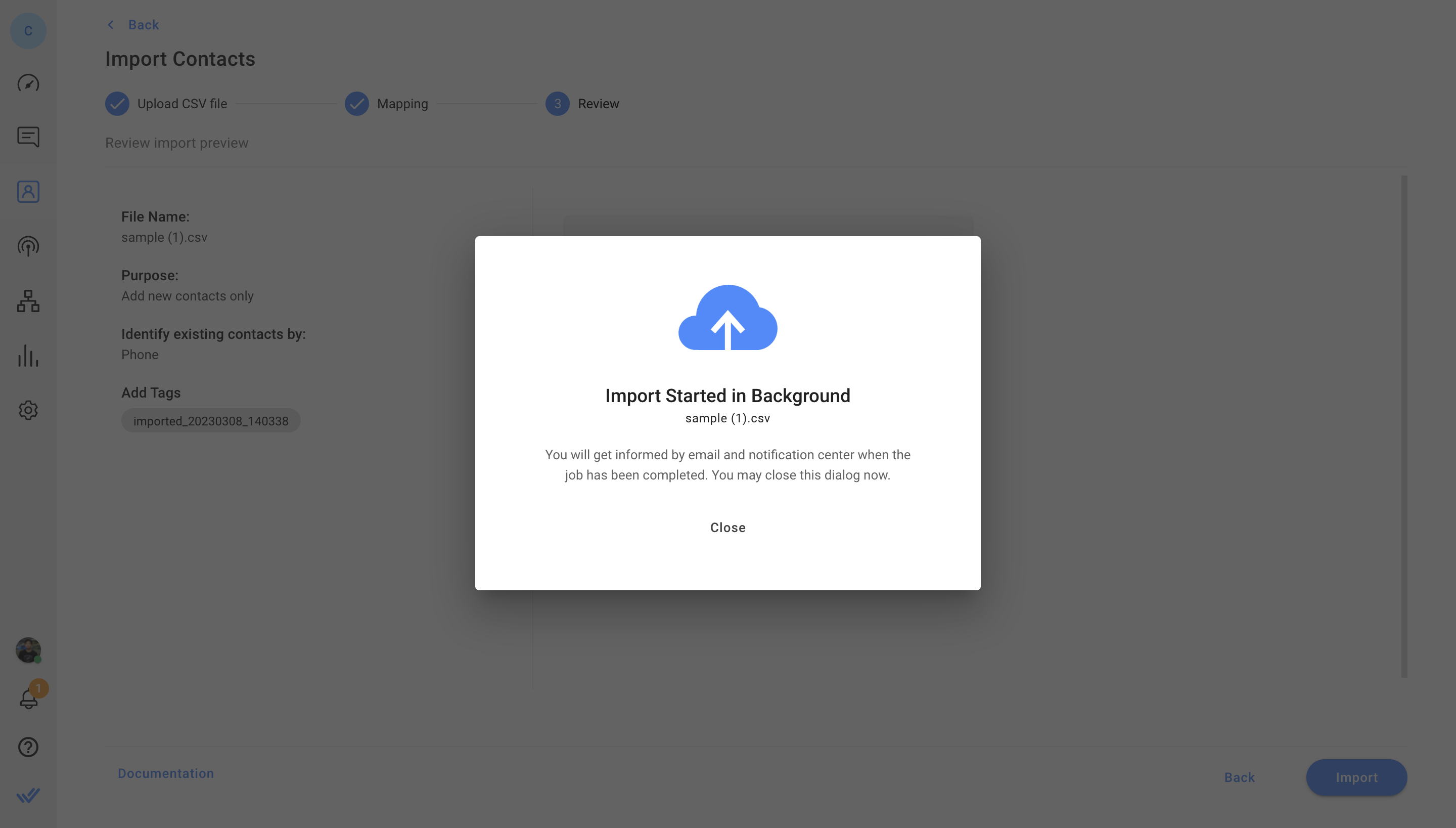Click the bottom Back button
Viewport: 1456px width, 828px height.
pyautogui.click(x=1239, y=777)
